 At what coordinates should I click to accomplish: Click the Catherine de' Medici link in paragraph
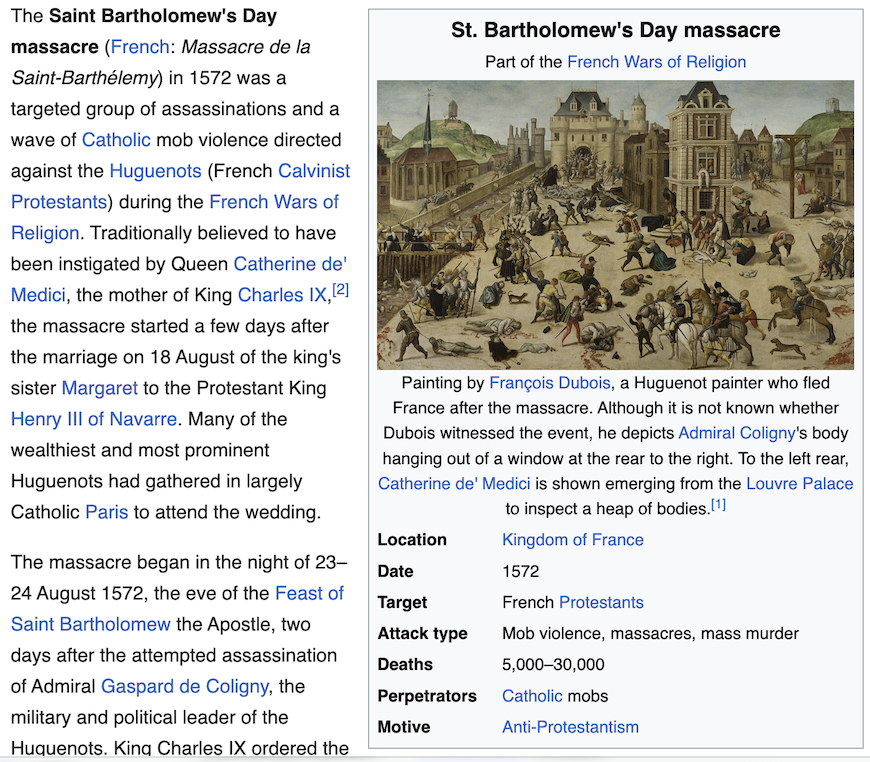click(x=179, y=280)
